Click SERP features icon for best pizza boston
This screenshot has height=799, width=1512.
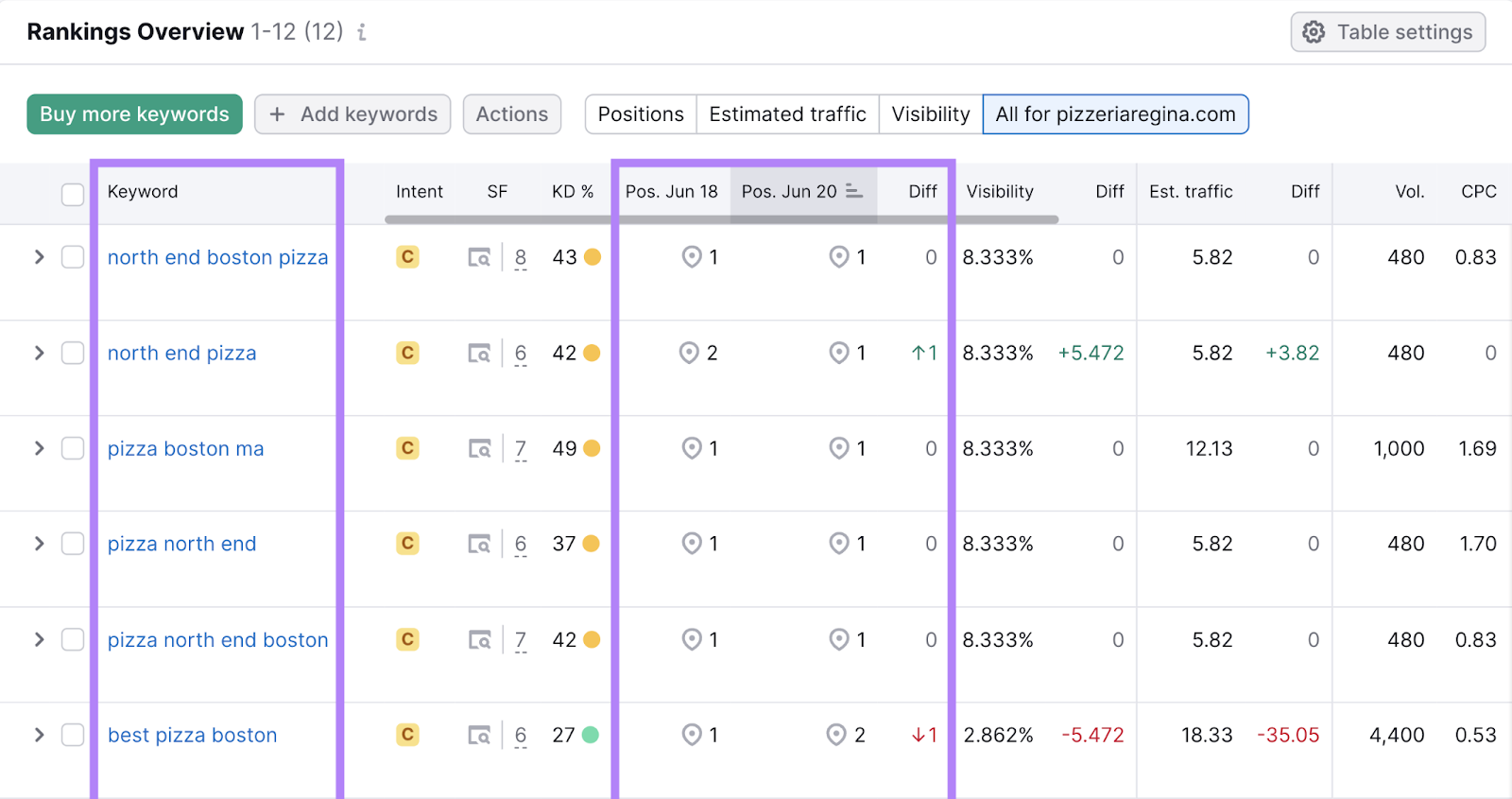(479, 735)
